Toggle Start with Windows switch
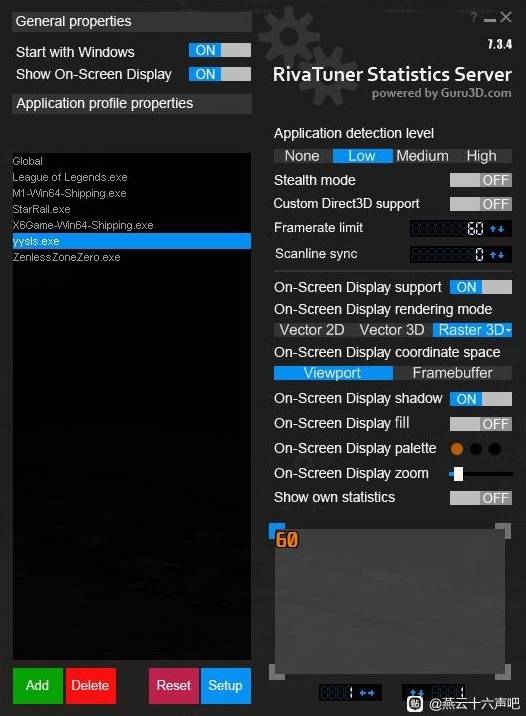 tap(220, 50)
